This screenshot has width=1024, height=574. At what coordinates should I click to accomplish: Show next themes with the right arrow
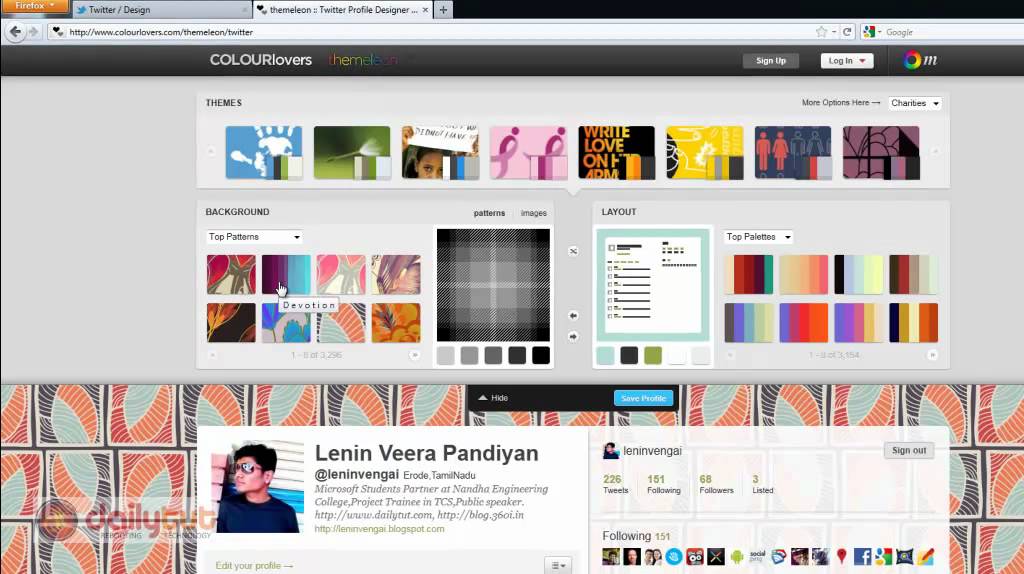click(x=935, y=151)
